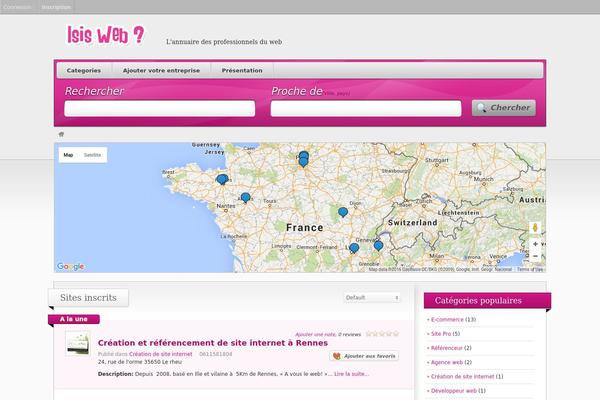The image size is (600, 400).
Task: Click the Inscription link in top bar
Action: pyautogui.click(x=56, y=7)
